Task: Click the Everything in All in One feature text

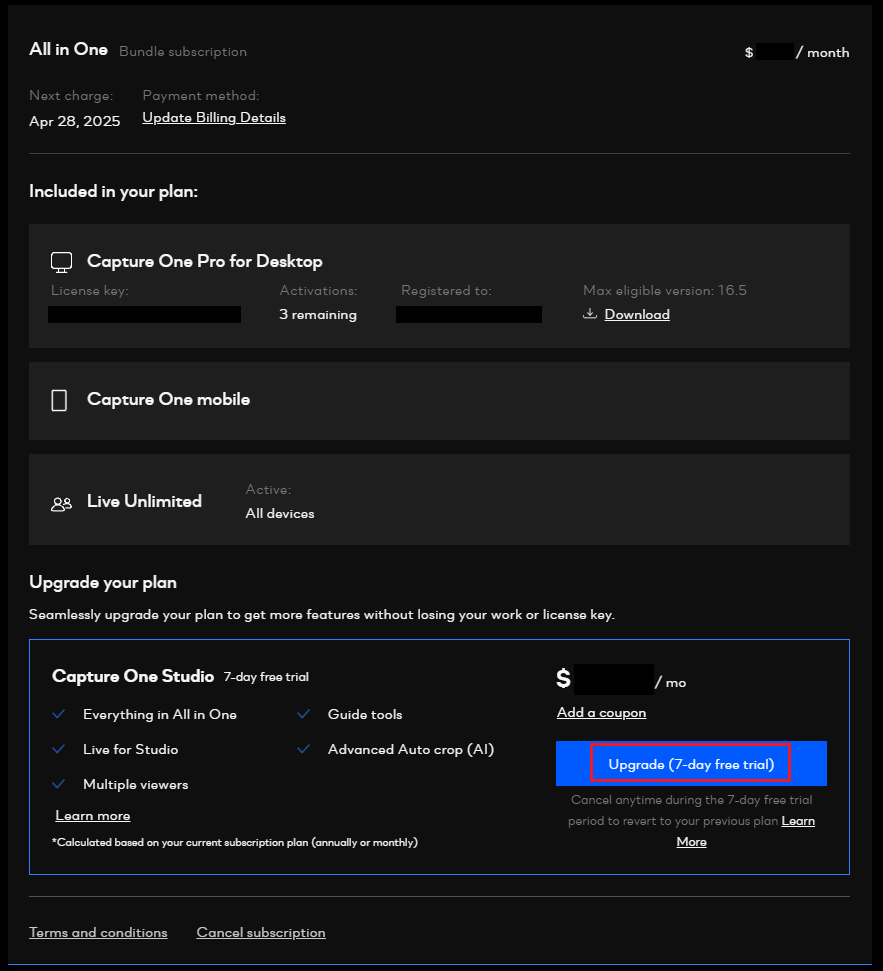Action: pos(160,715)
